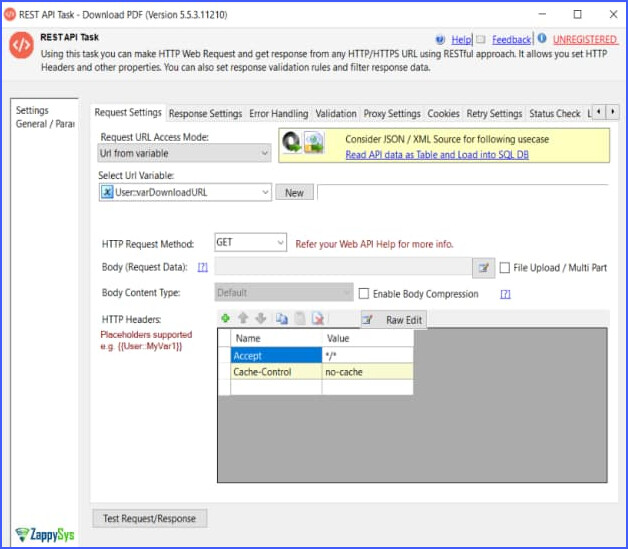Click the paste headers icon

(300, 319)
